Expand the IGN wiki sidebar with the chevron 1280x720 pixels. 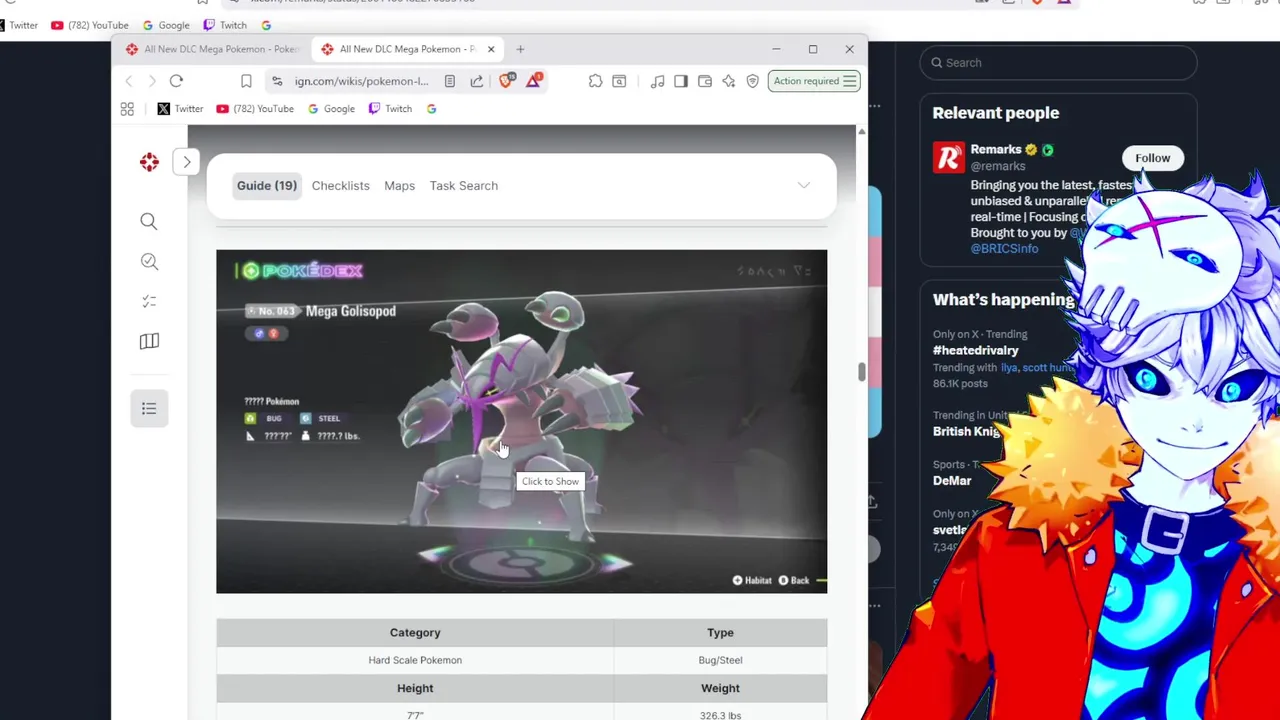186,162
